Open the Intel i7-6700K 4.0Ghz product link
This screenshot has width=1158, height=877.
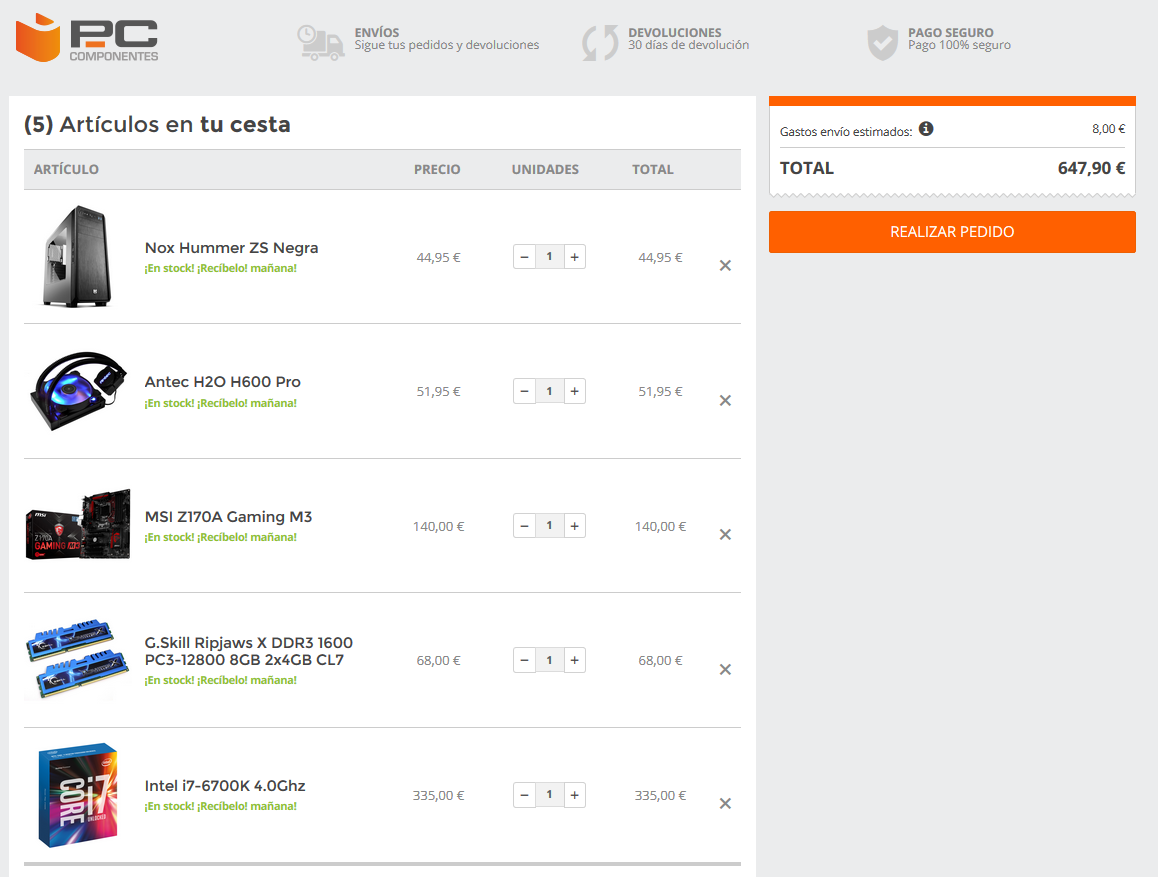point(225,785)
